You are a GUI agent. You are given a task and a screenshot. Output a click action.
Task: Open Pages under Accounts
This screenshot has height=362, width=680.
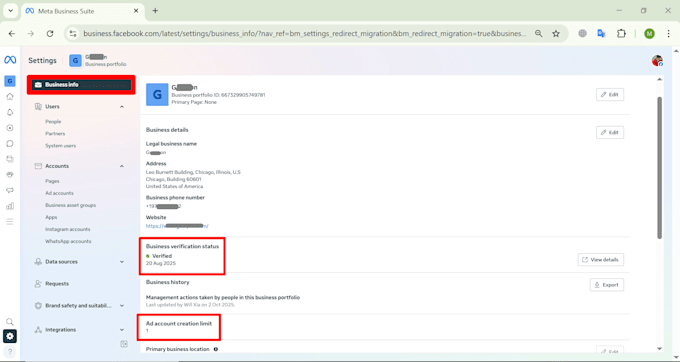(x=52, y=181)
